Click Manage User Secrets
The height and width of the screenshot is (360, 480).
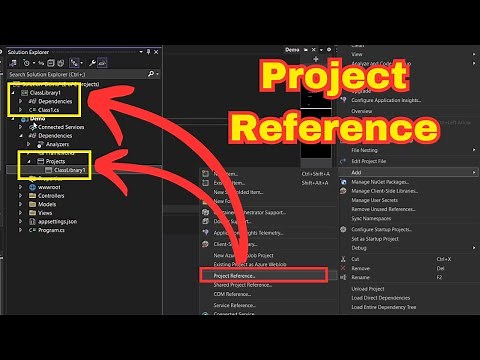tap(374, 200)
